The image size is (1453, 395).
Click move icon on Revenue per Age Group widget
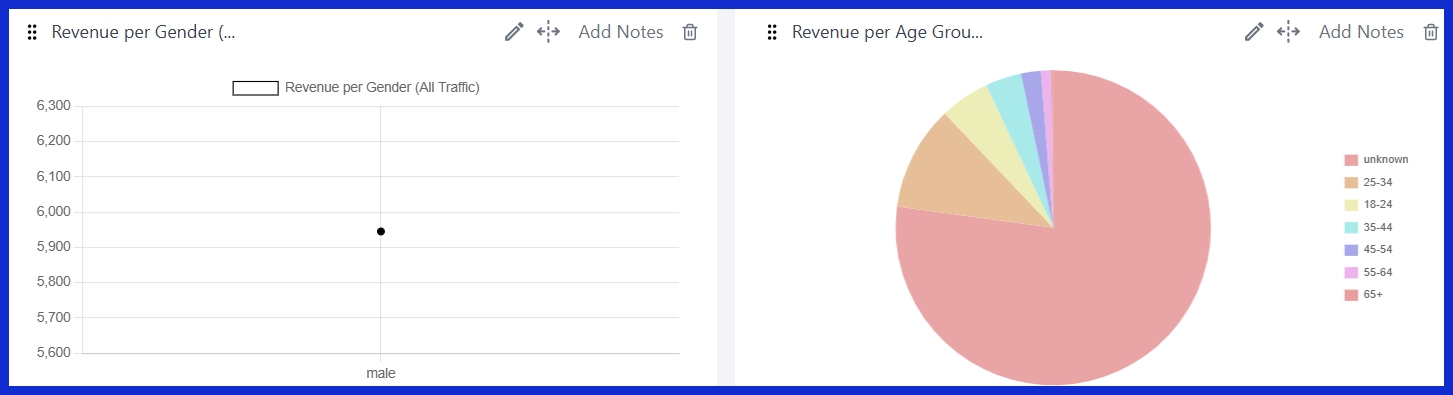tap(1288, 32)
